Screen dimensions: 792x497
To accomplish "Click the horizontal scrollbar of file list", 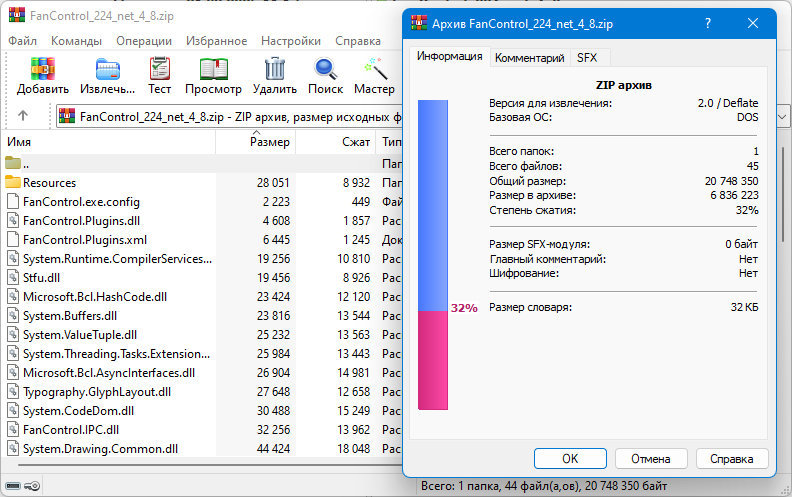I will (210, 464).
